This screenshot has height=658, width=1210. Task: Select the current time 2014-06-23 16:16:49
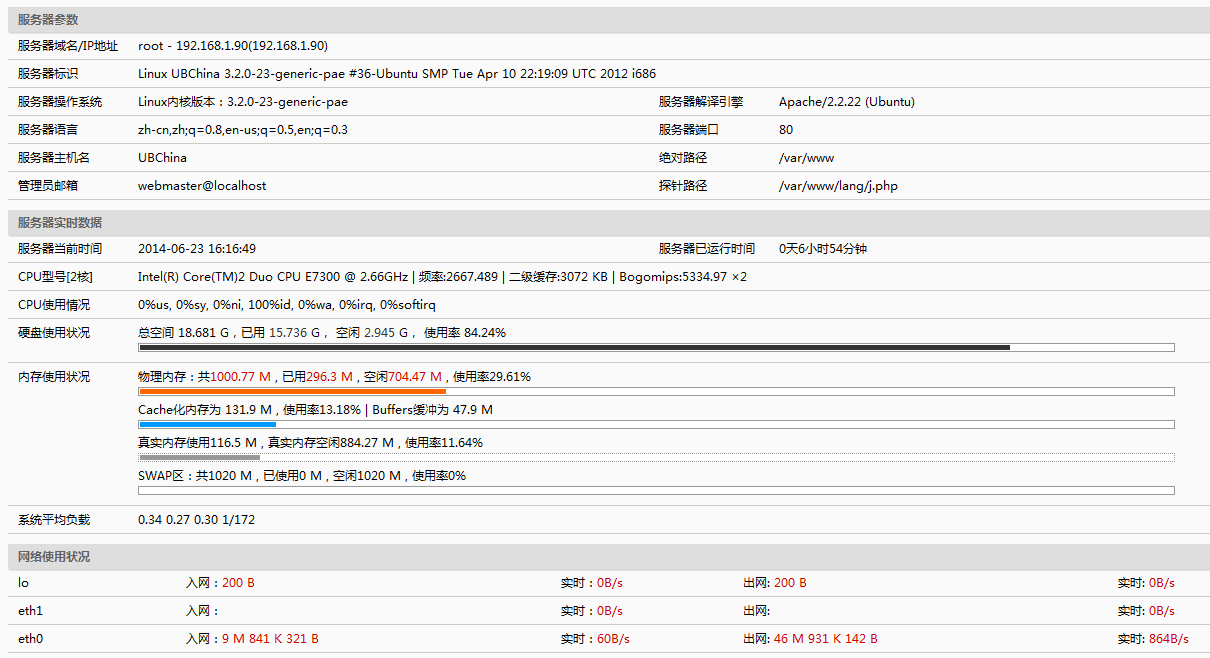click(197, 249)
